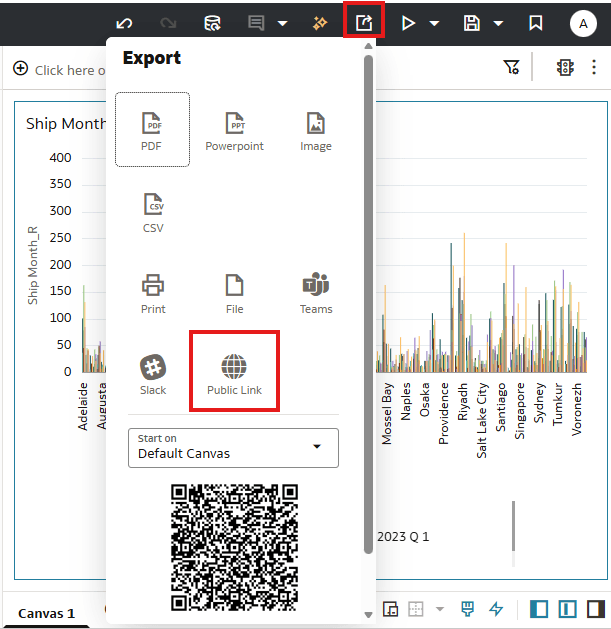
Task: Click the add filter plus icon
Action: [x=20, y=68]
